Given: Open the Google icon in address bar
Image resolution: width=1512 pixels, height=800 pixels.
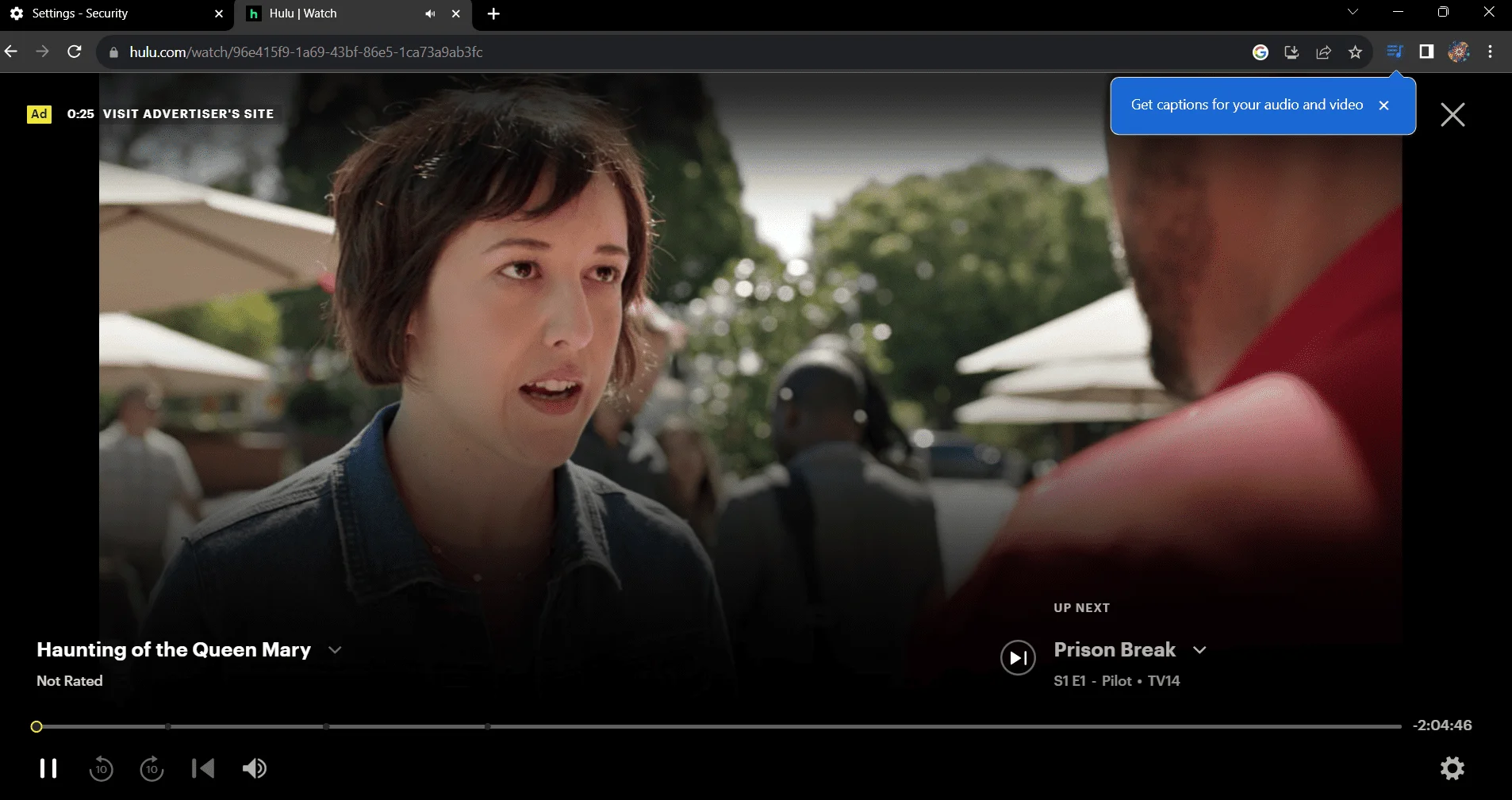Looking at the screenshot, I should [1261, 52].
